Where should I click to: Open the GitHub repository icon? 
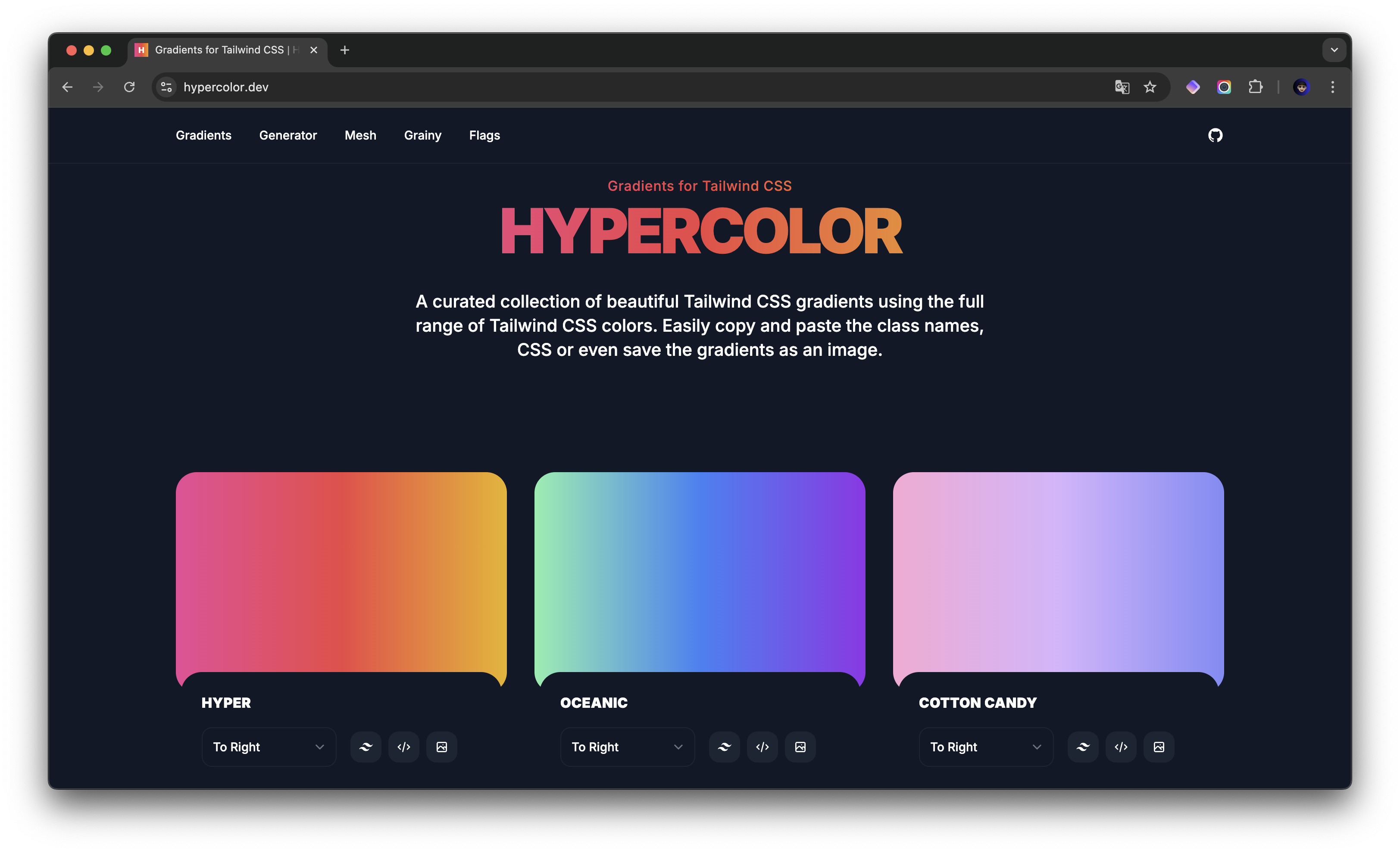pos(1215,135)
